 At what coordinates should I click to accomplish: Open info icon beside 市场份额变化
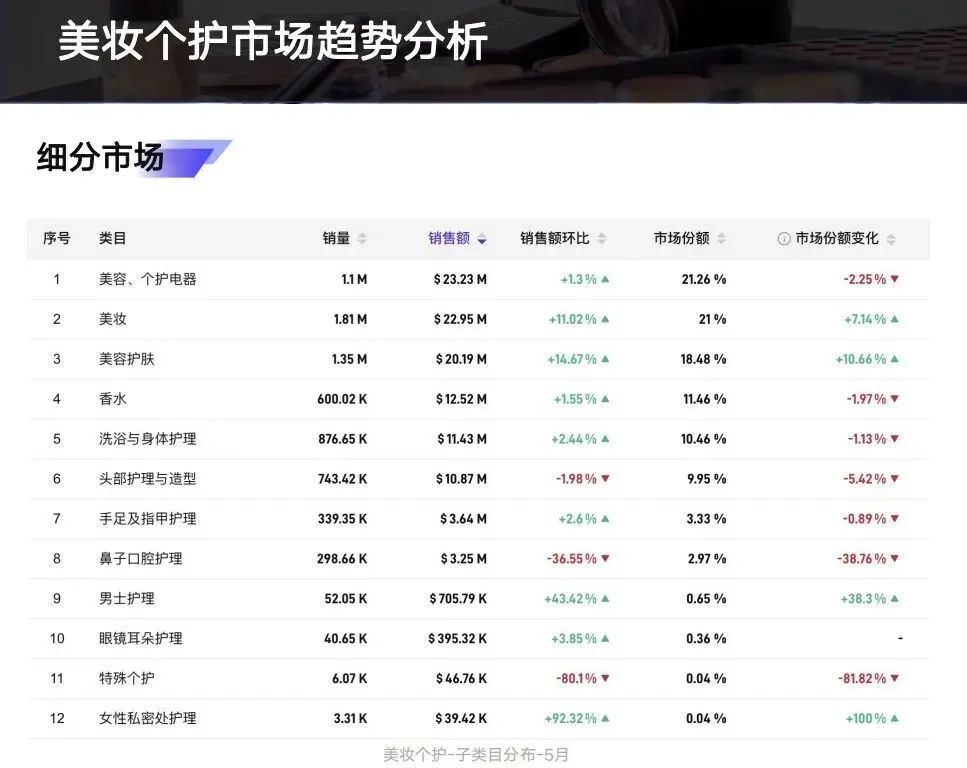click(x=784, y=239)
